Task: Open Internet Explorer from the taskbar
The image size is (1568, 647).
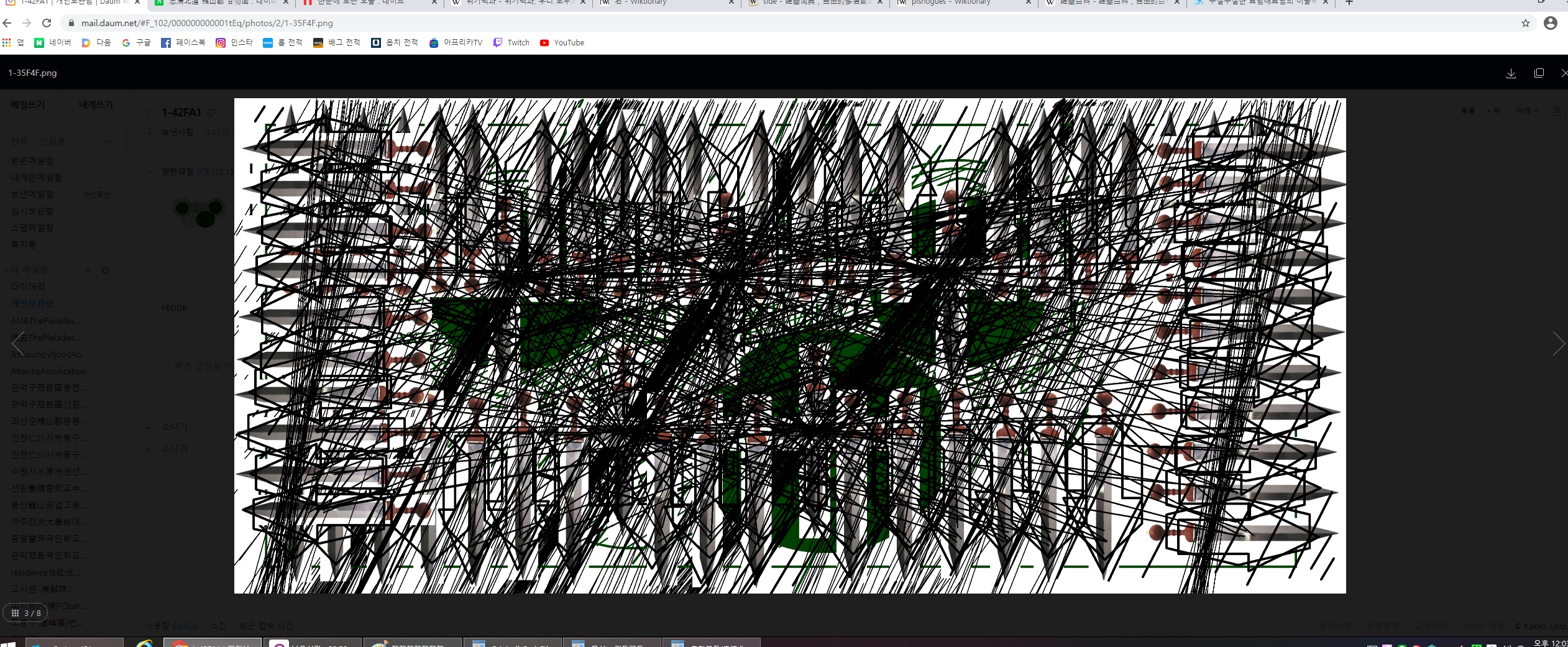Action: [x=144, y=643]
